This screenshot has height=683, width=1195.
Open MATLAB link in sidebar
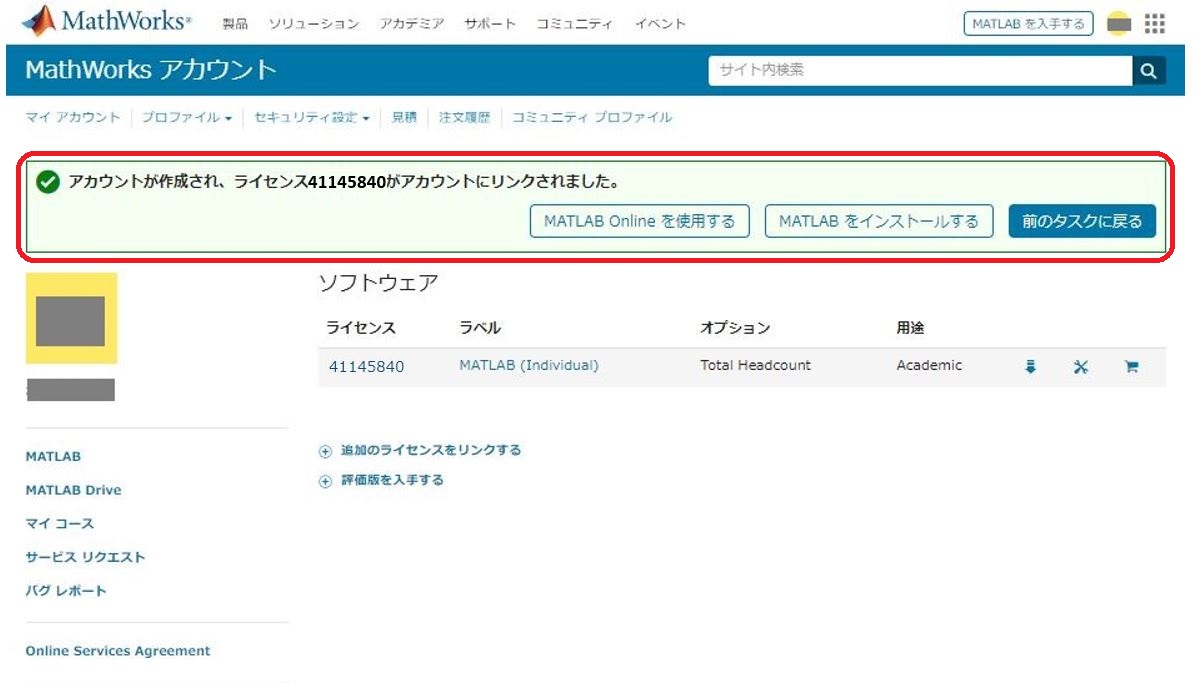pyautogui.click(x=53, y=457)
